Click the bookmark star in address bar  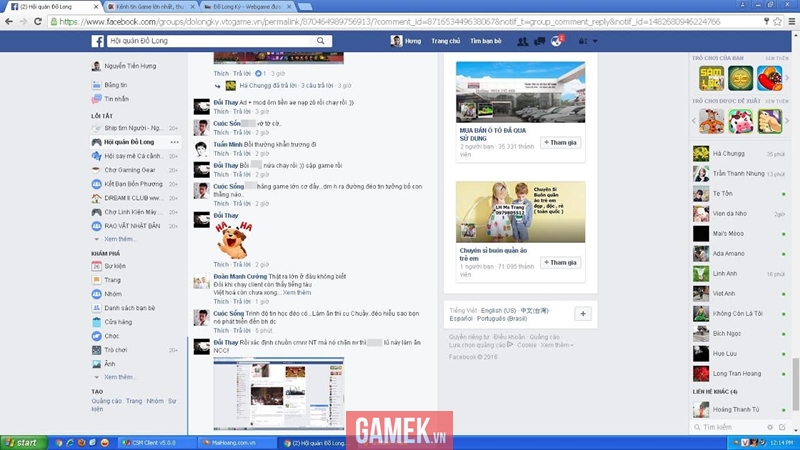click(x=777, y=21)
